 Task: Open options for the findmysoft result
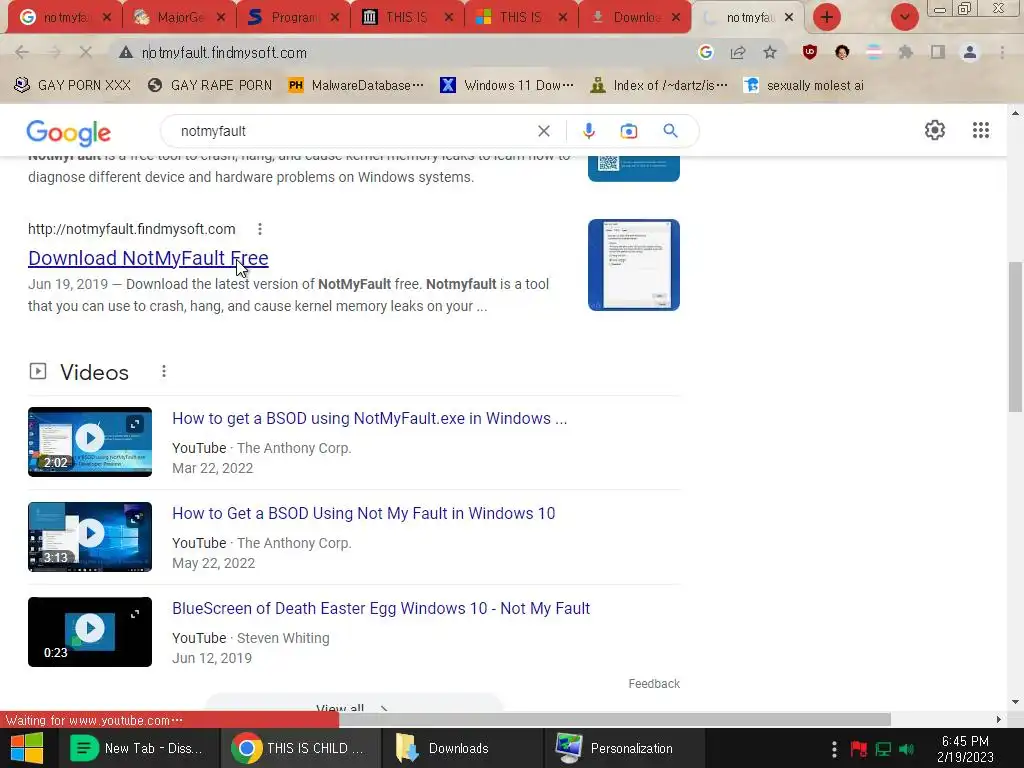point(260,229)
